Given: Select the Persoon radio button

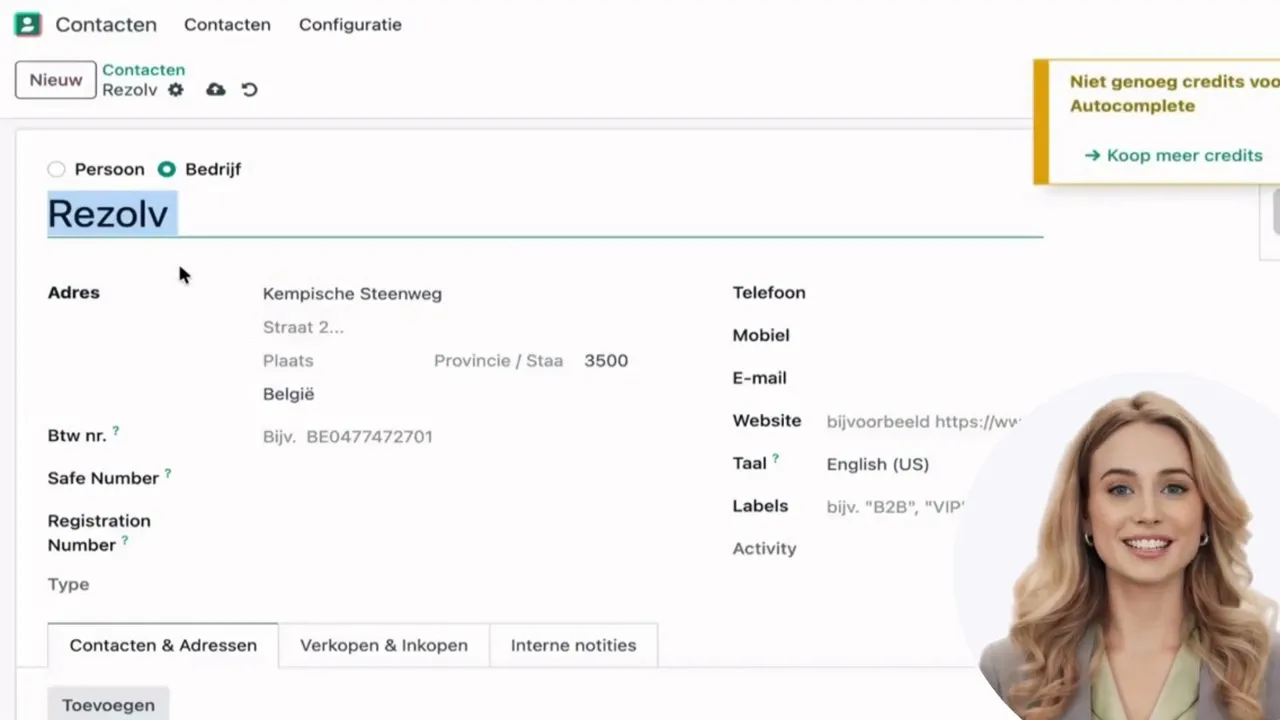Looking at the screenshot, I should [x=56, y=169].
